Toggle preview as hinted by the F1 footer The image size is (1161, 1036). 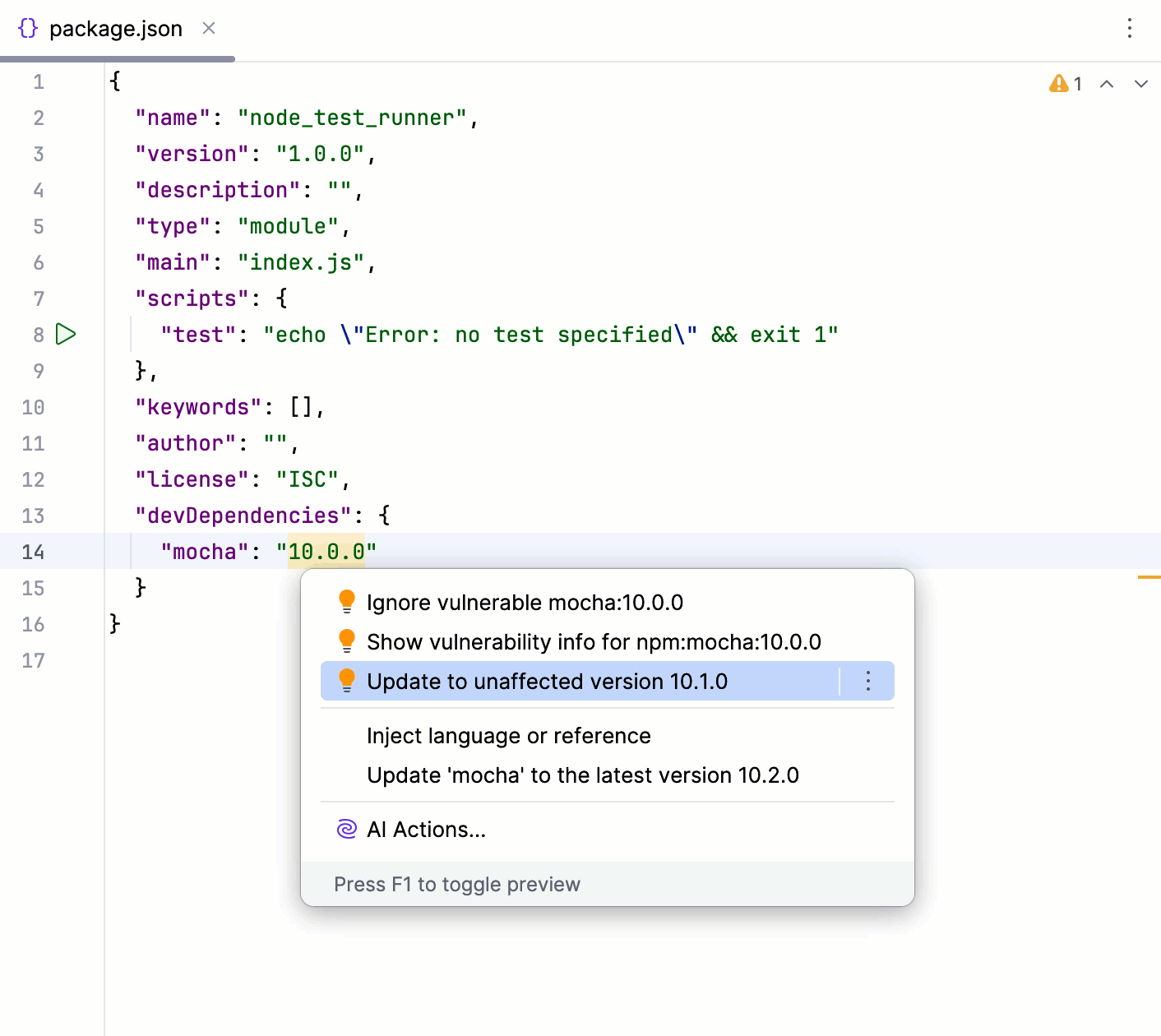click(x=456, y=884)
